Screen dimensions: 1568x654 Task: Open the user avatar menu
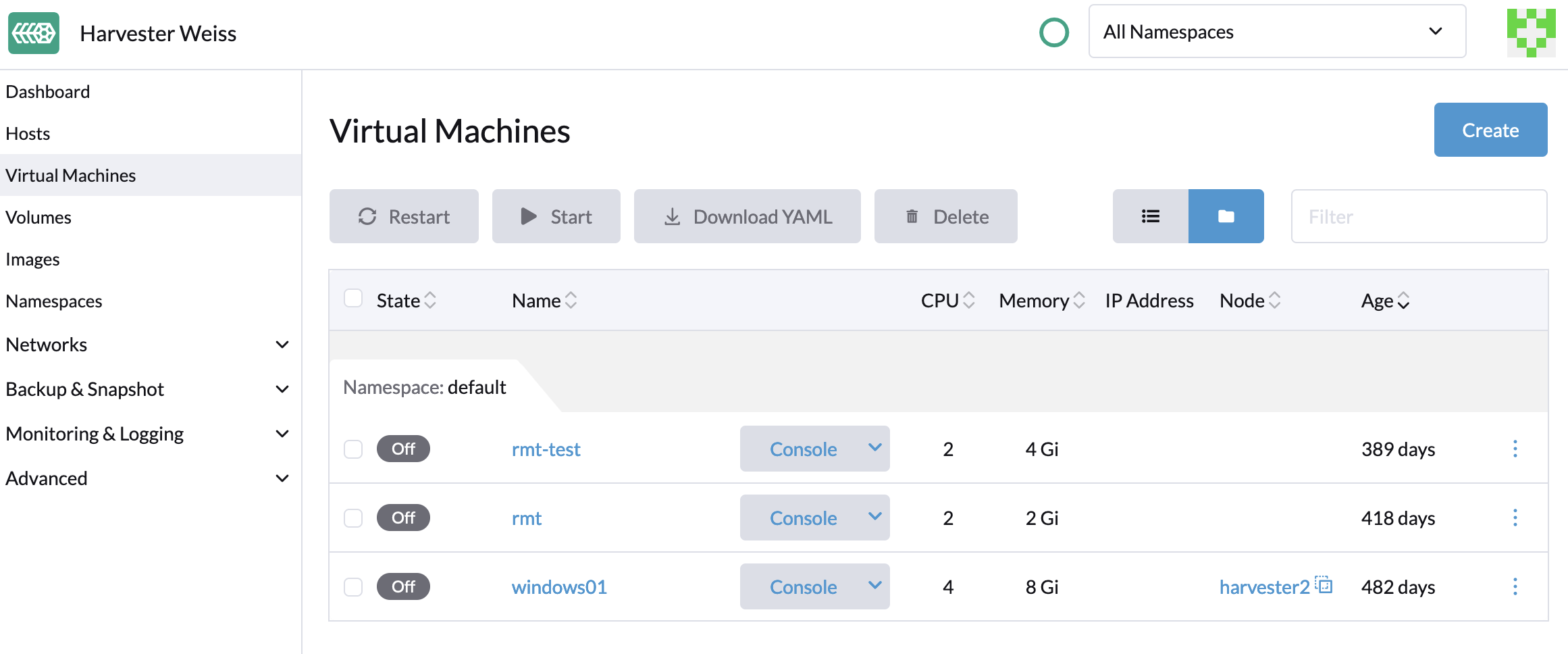coord(1531,32)
